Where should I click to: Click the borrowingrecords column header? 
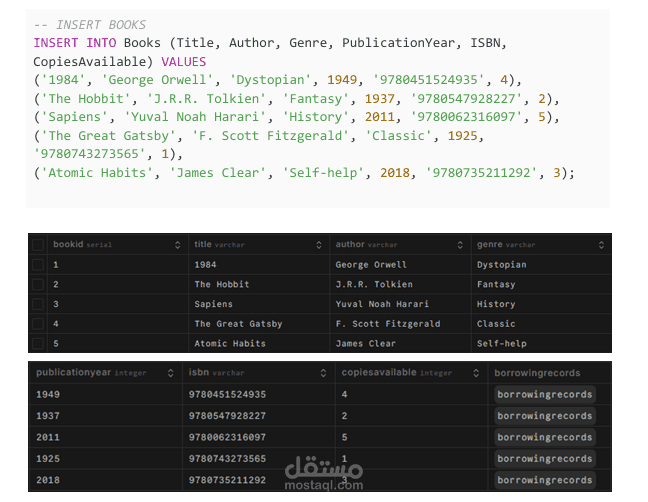coord(537,373)
